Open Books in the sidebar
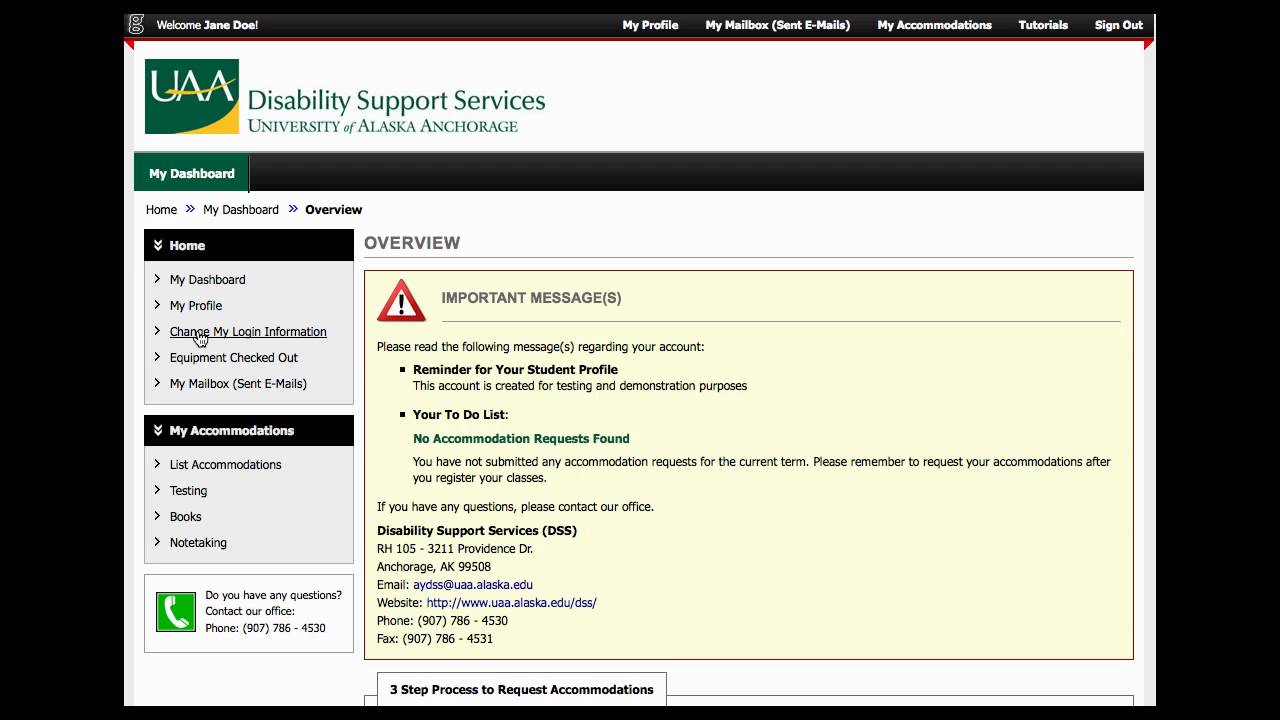This screenshot has width=1280, height=720. coord(185,516)
